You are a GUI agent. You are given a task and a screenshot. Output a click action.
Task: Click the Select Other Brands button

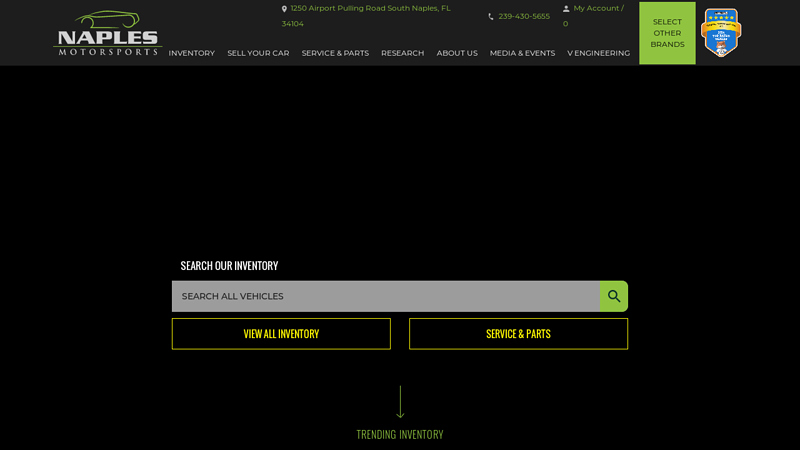[667, 33]
